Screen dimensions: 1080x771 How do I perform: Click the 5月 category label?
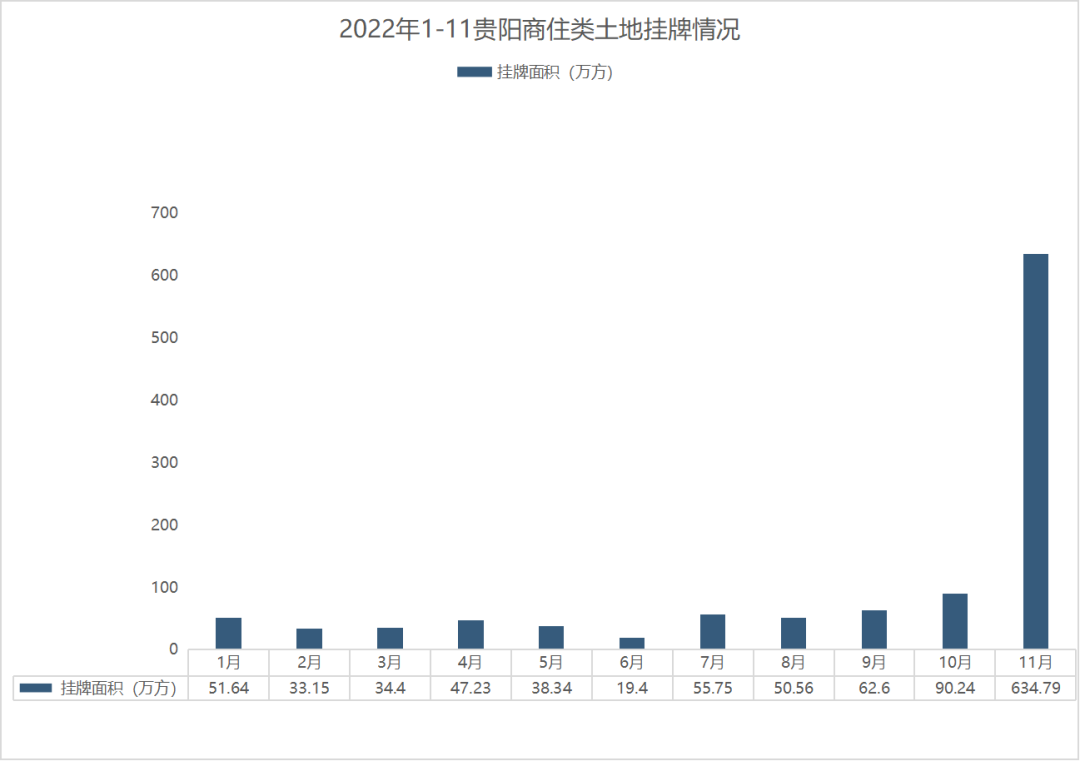(x=551, y=662)
